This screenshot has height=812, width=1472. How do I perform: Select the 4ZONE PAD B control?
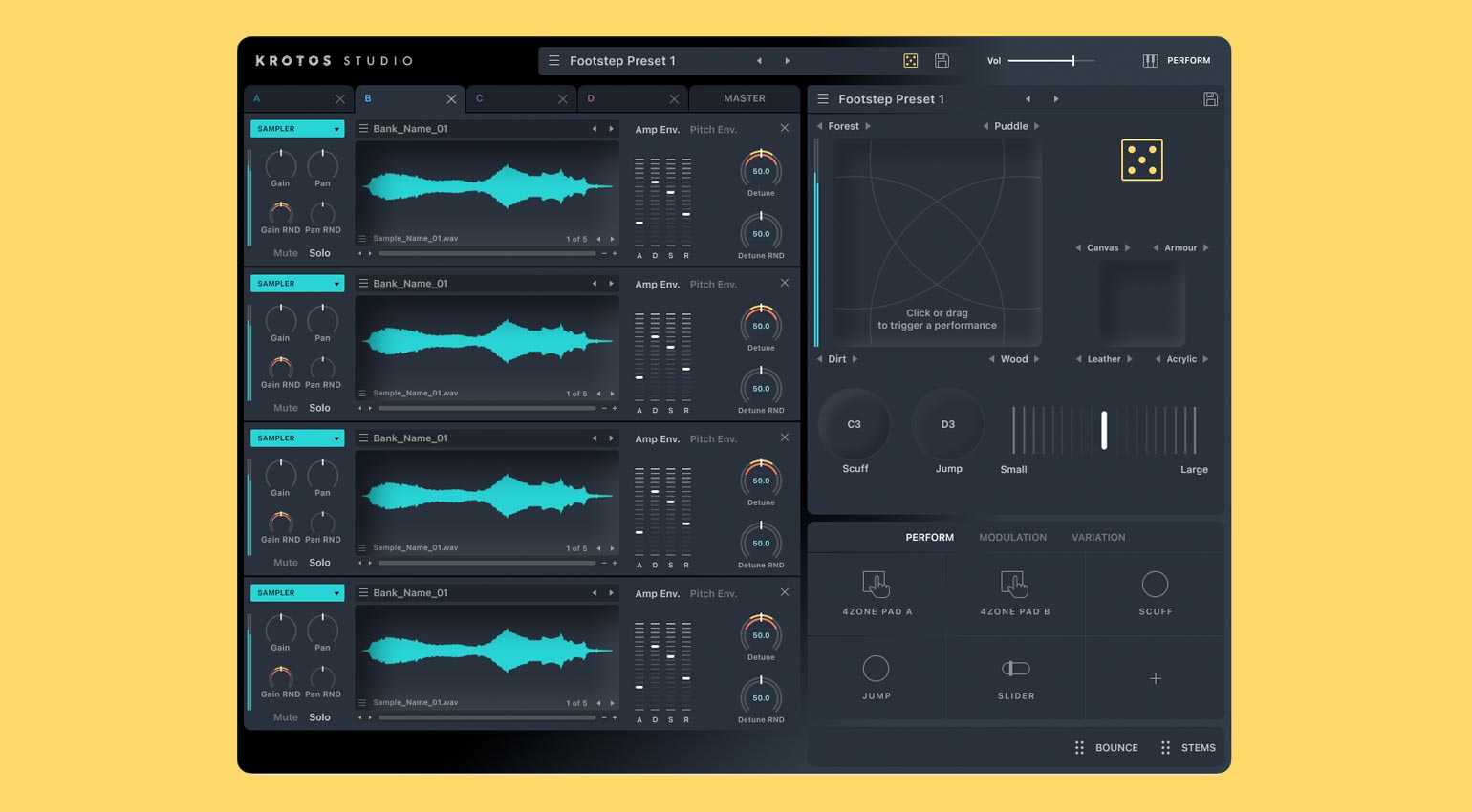click(x=1015, y=594)
